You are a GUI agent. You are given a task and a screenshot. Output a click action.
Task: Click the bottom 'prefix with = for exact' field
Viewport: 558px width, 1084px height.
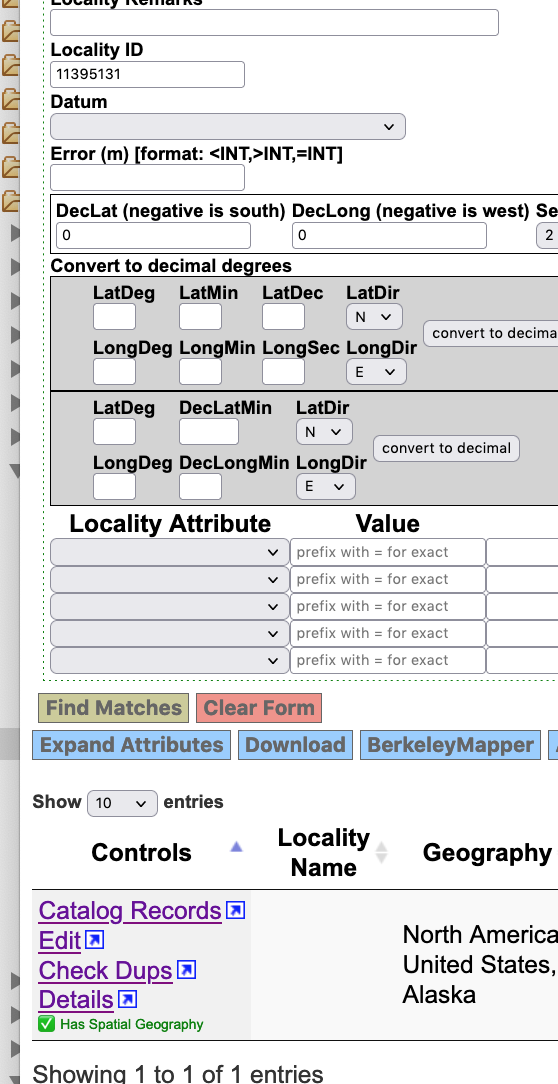click(x=388, y=660)
